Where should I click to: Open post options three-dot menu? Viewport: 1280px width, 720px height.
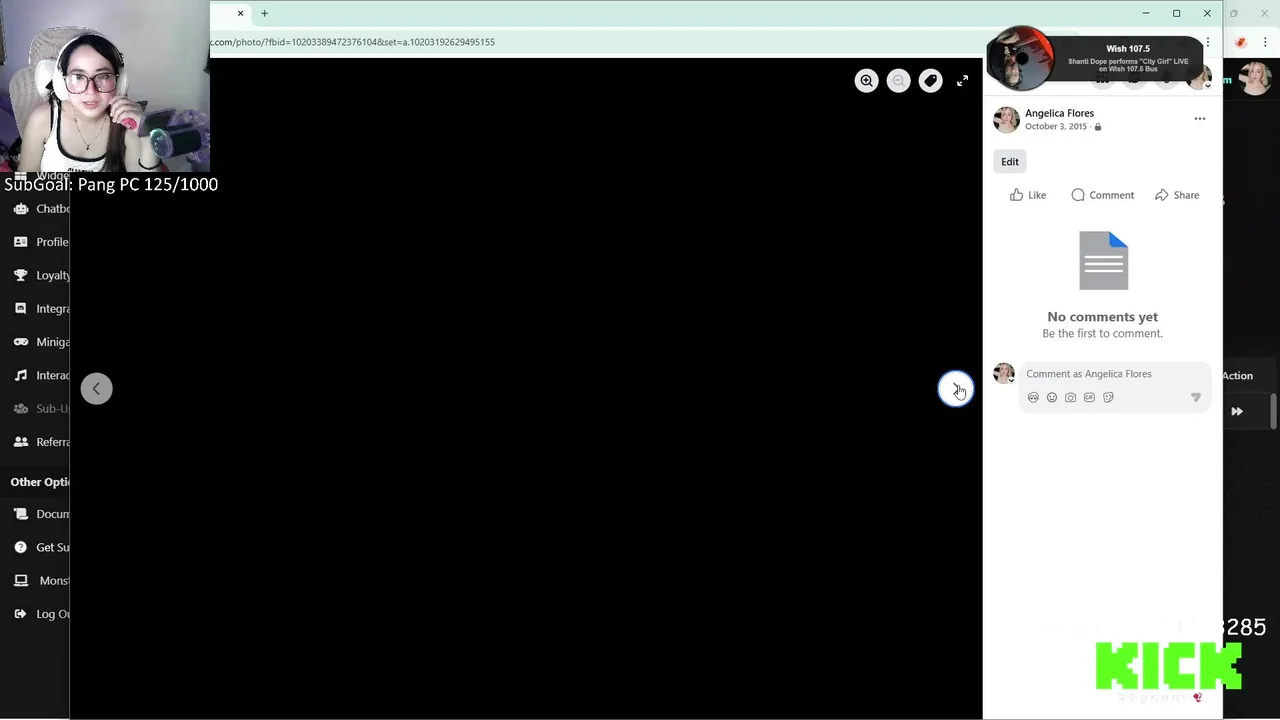click(1199, 119)
